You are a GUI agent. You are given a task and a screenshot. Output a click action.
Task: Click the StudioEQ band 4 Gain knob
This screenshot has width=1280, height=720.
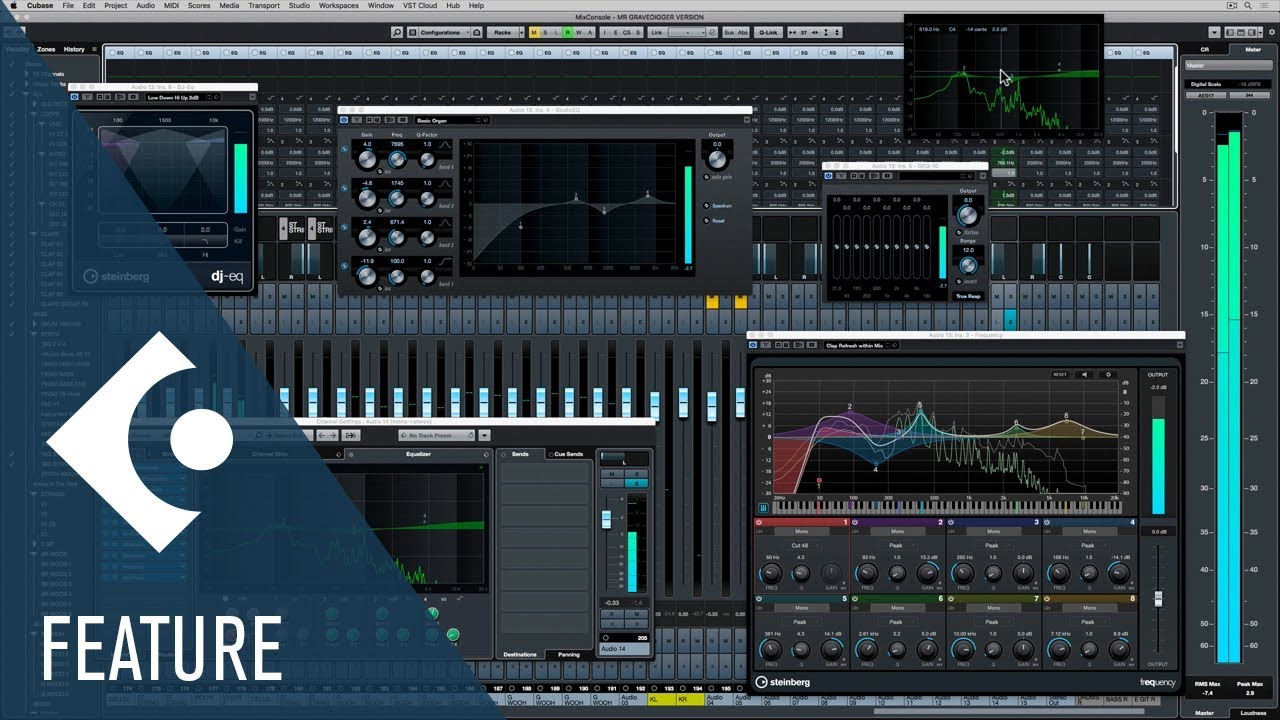coord(367,159)
